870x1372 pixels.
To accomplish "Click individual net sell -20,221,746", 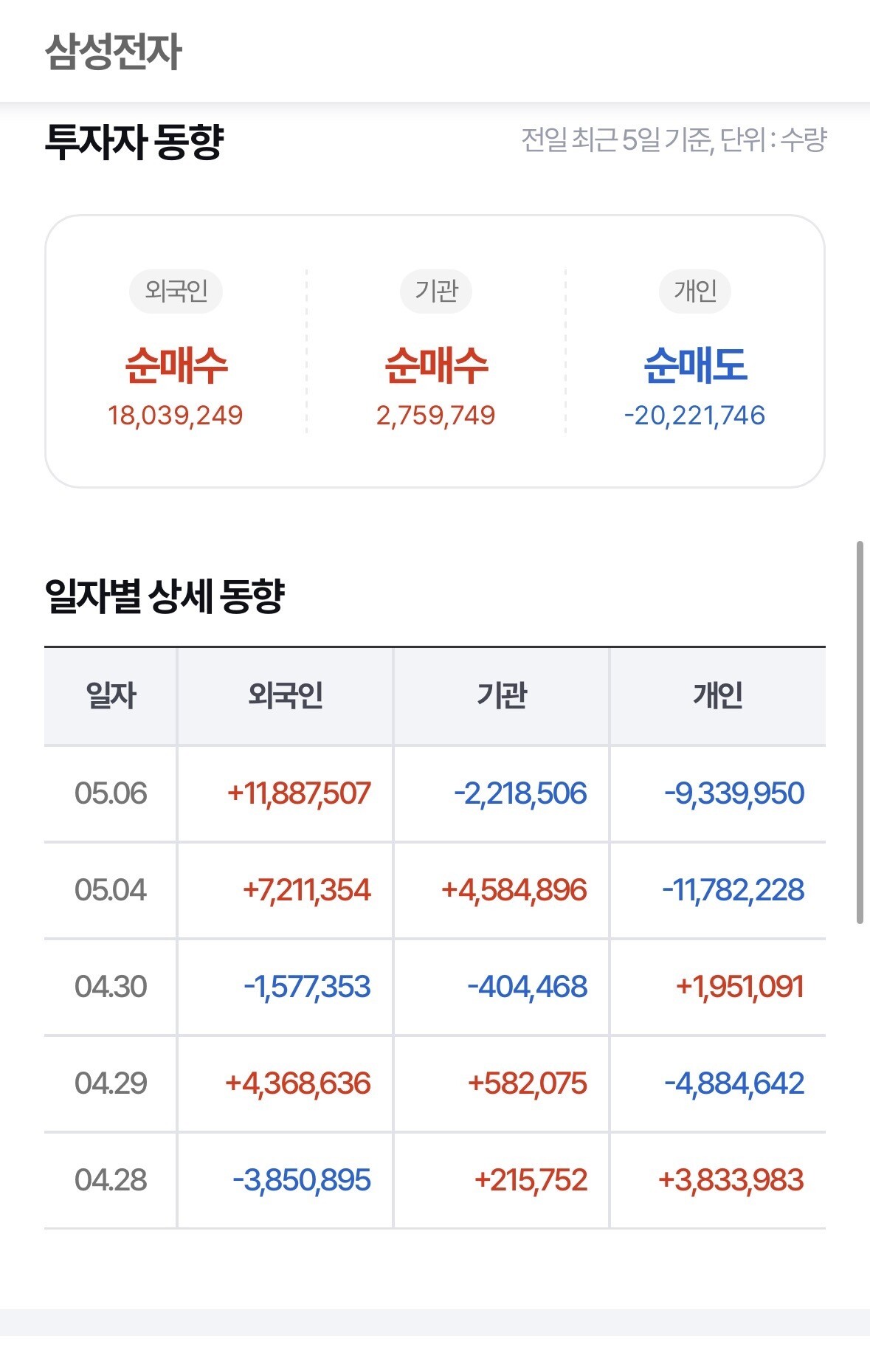I will [694, 416].
